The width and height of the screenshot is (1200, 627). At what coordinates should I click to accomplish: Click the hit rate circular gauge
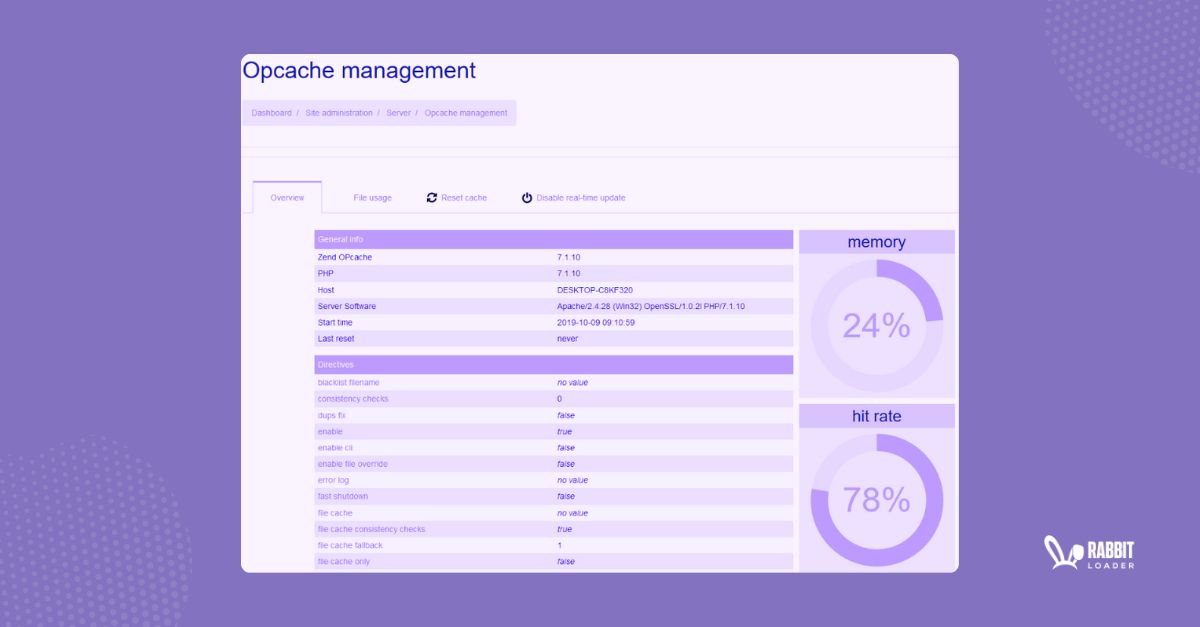pyautogui.click(x=876, y=497)
